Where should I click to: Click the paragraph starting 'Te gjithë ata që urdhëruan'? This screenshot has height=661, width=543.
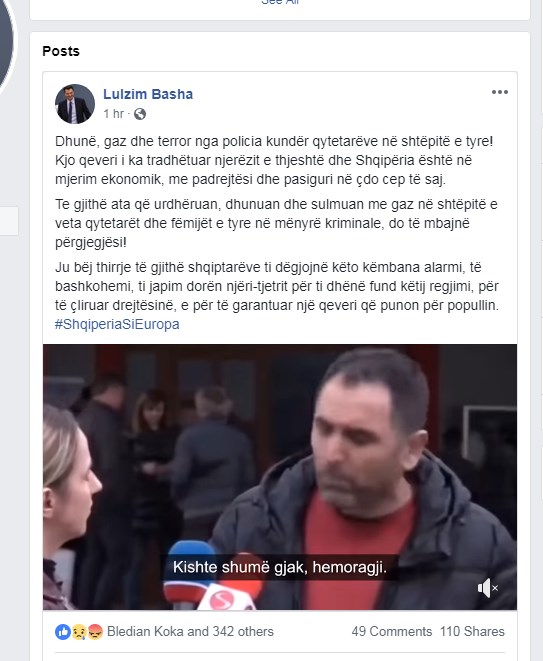coord(276,223)
